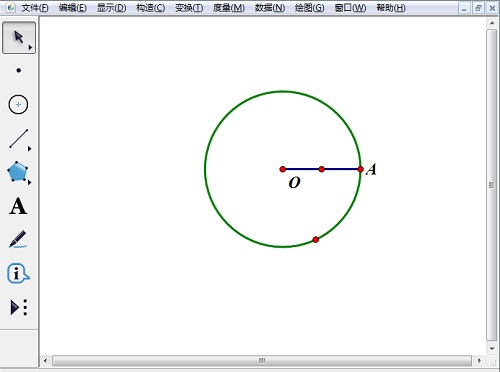500x372 pixels.
Task: Click the horizontal scrollbar thumb
Action: (262, 360)
